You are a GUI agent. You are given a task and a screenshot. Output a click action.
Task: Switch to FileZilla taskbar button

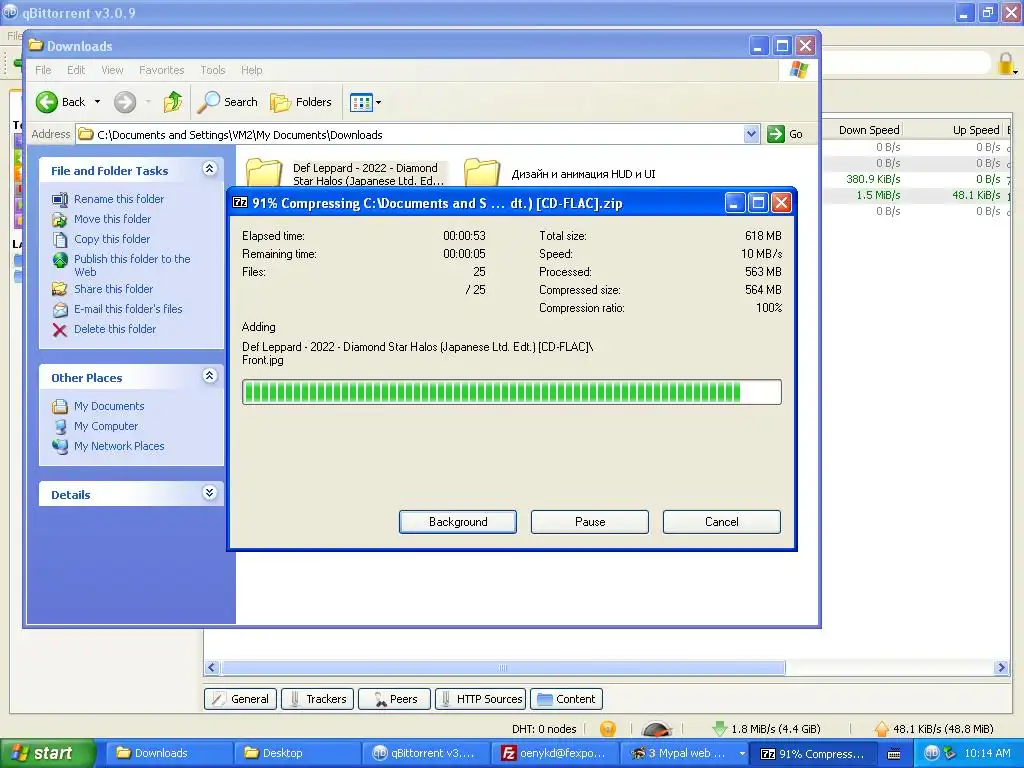552,753
